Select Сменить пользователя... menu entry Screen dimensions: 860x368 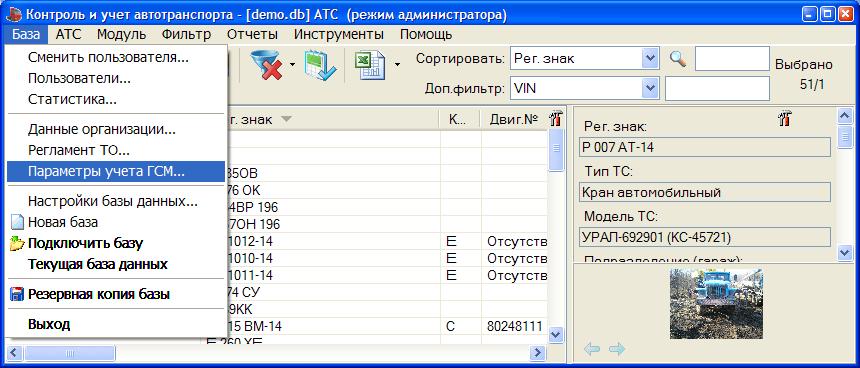pos(116,58)
